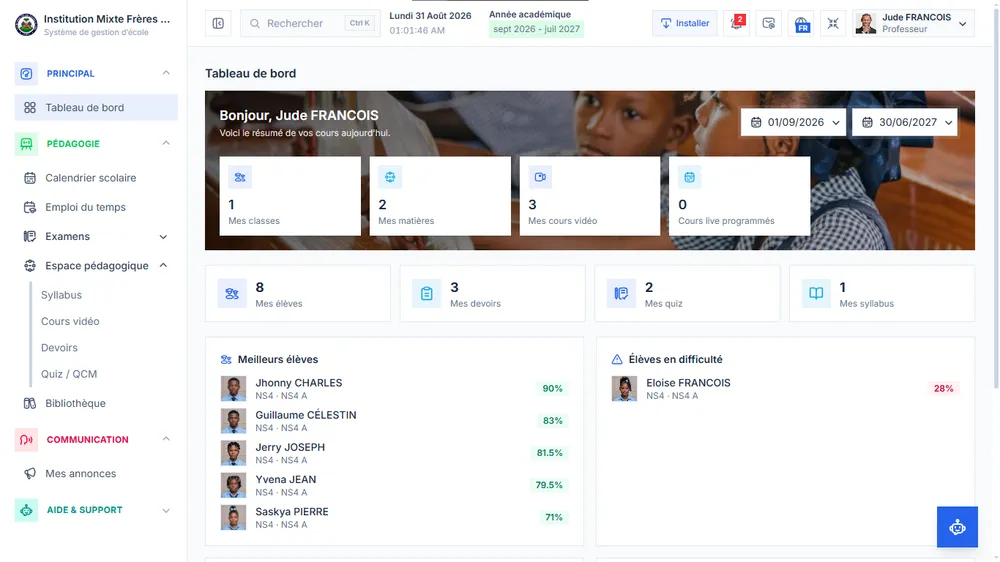This screenshot has width=1000, height=562.
Task: Click the Élèves en difficulté warning icon
Action: 617,360
